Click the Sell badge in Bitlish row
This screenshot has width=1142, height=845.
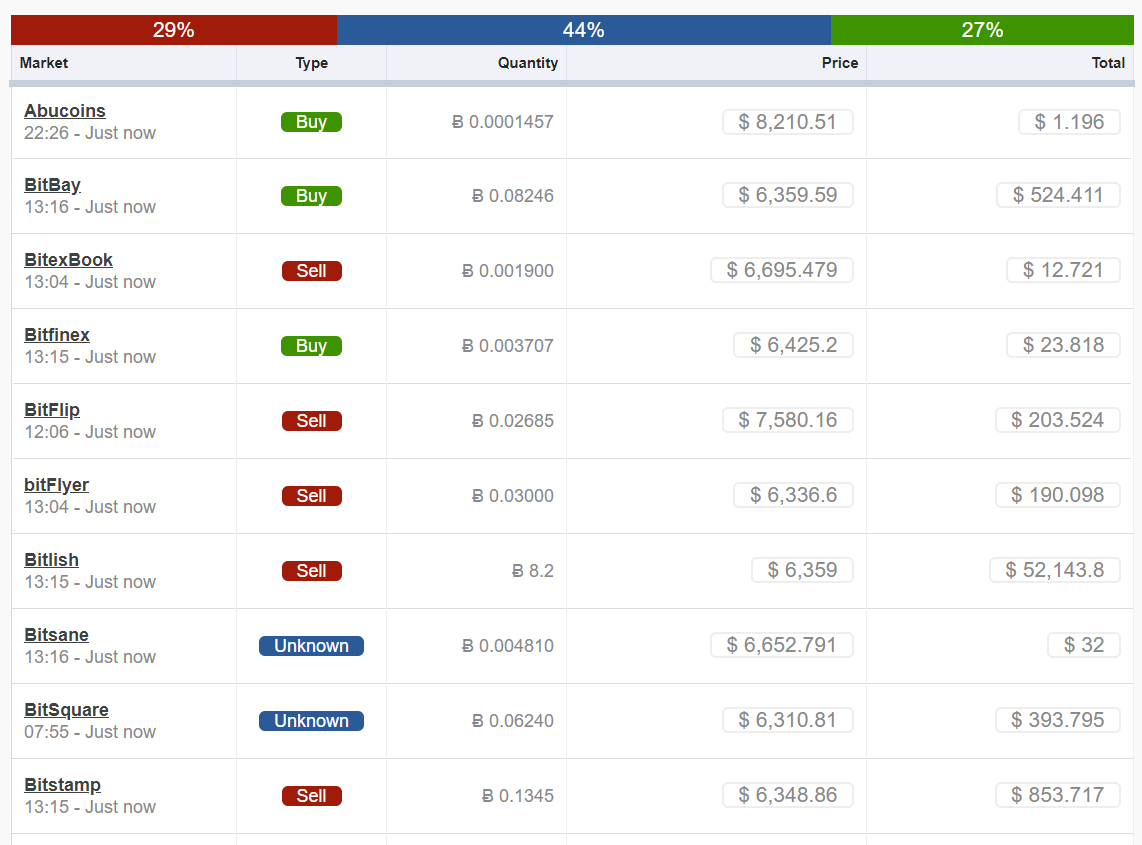coord(312,571)
